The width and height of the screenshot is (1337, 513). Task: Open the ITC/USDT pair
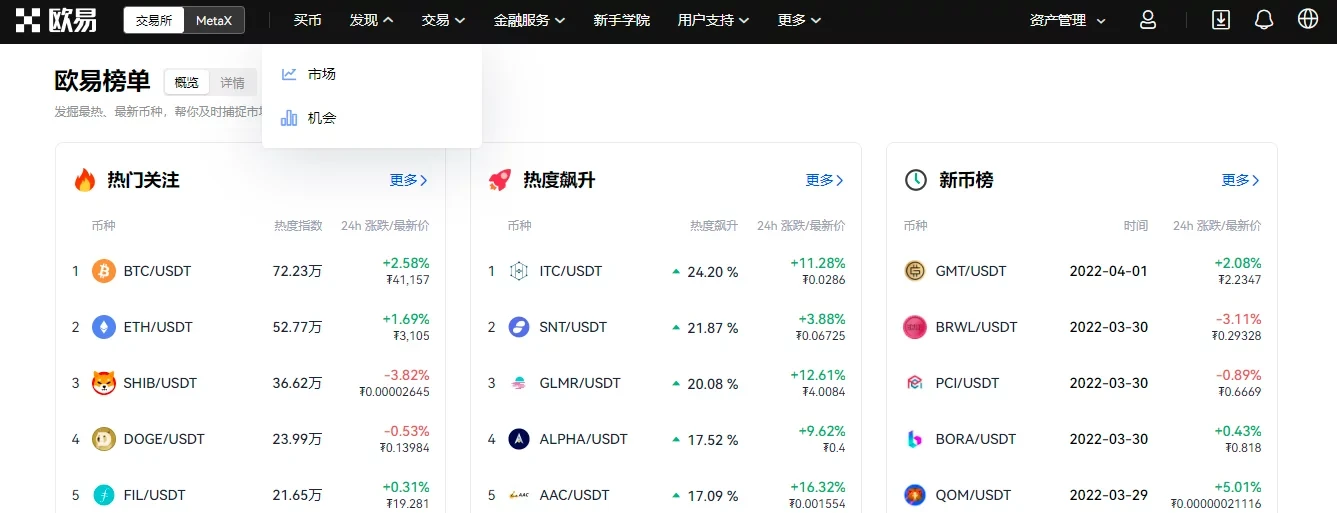point(571,271)
